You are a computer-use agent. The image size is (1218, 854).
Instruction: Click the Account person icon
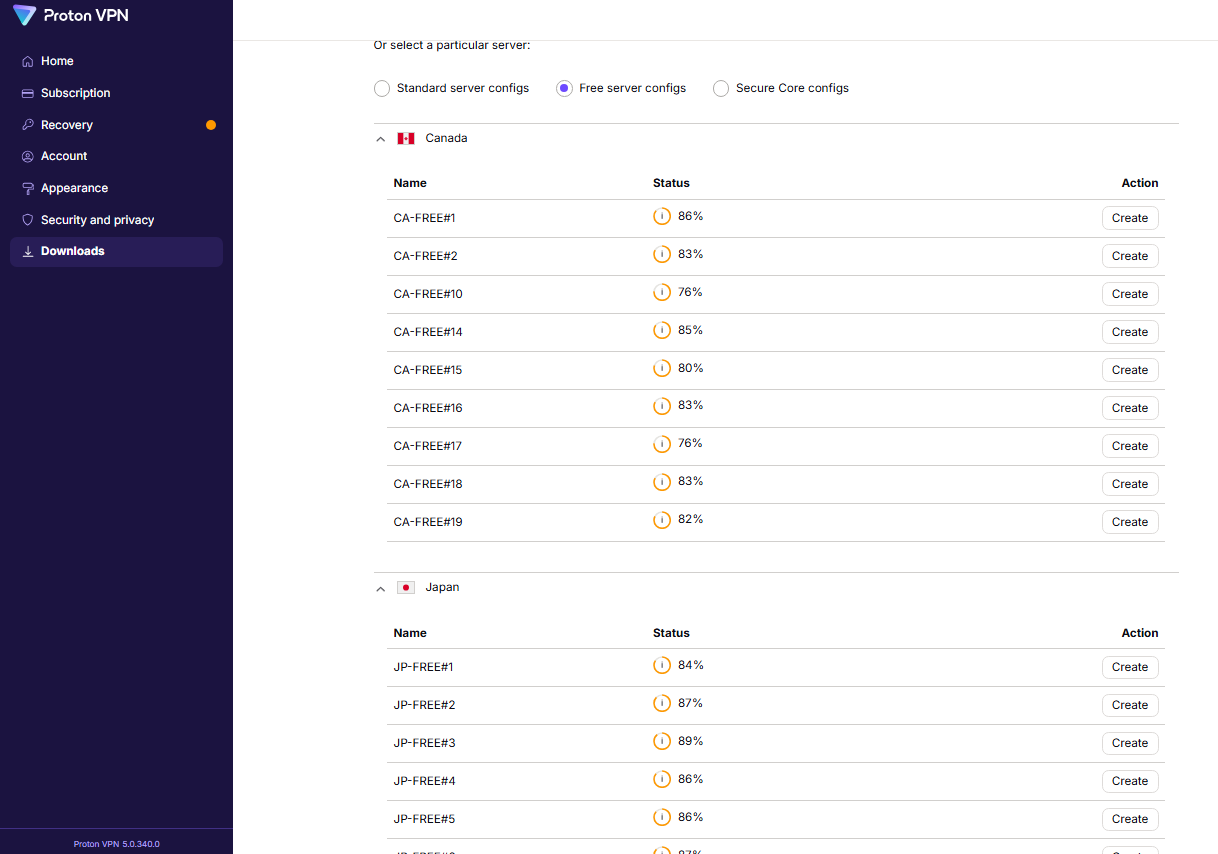(x=27, y=156)
